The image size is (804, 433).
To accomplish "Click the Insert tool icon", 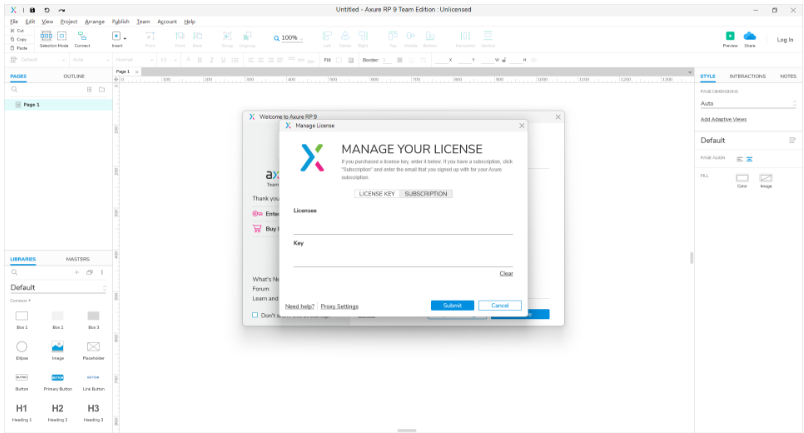I will point(116,36).
